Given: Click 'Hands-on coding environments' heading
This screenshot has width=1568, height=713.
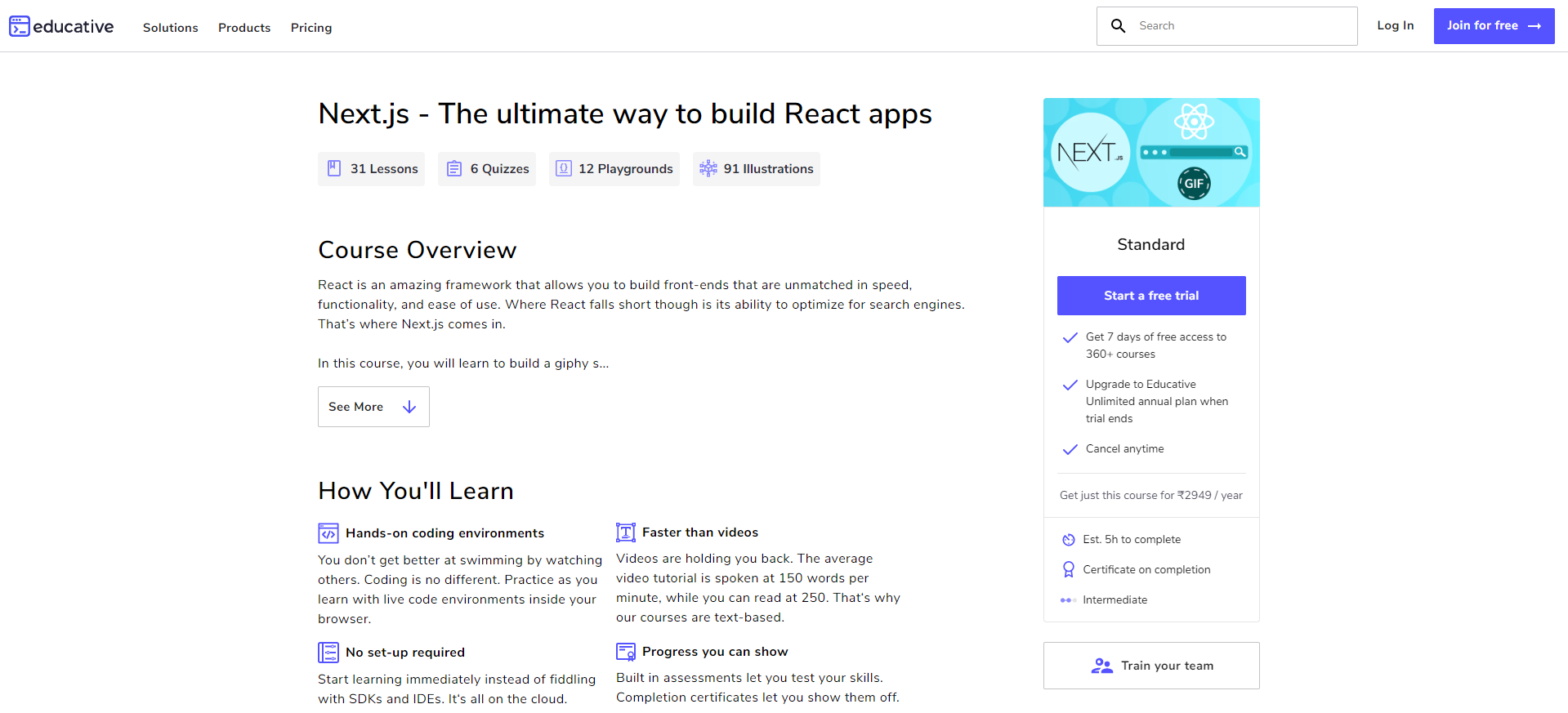Looking at the screenshot, I should pyautogui.click(x=444, y=533).
